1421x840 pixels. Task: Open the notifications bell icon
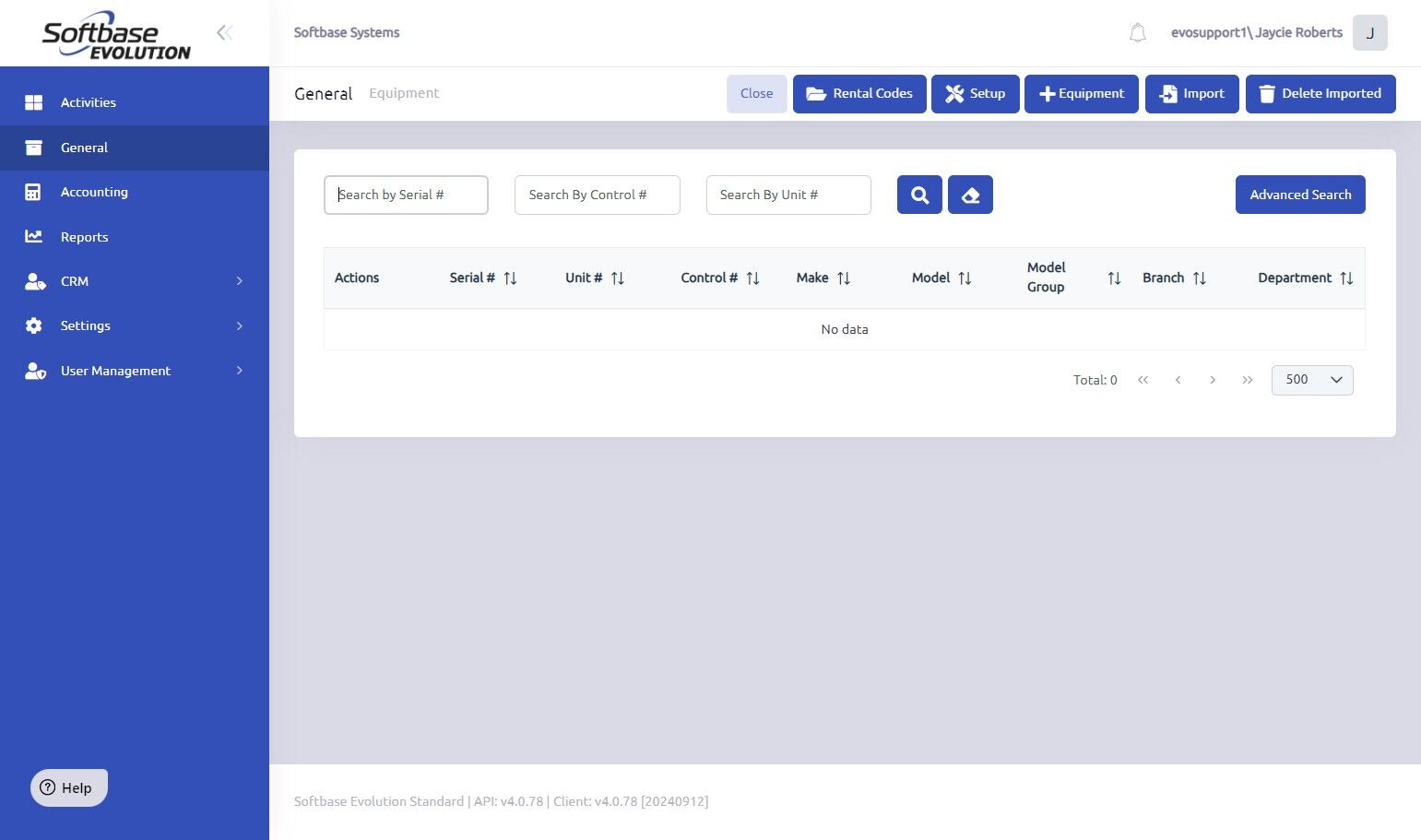click(1138, 33)
